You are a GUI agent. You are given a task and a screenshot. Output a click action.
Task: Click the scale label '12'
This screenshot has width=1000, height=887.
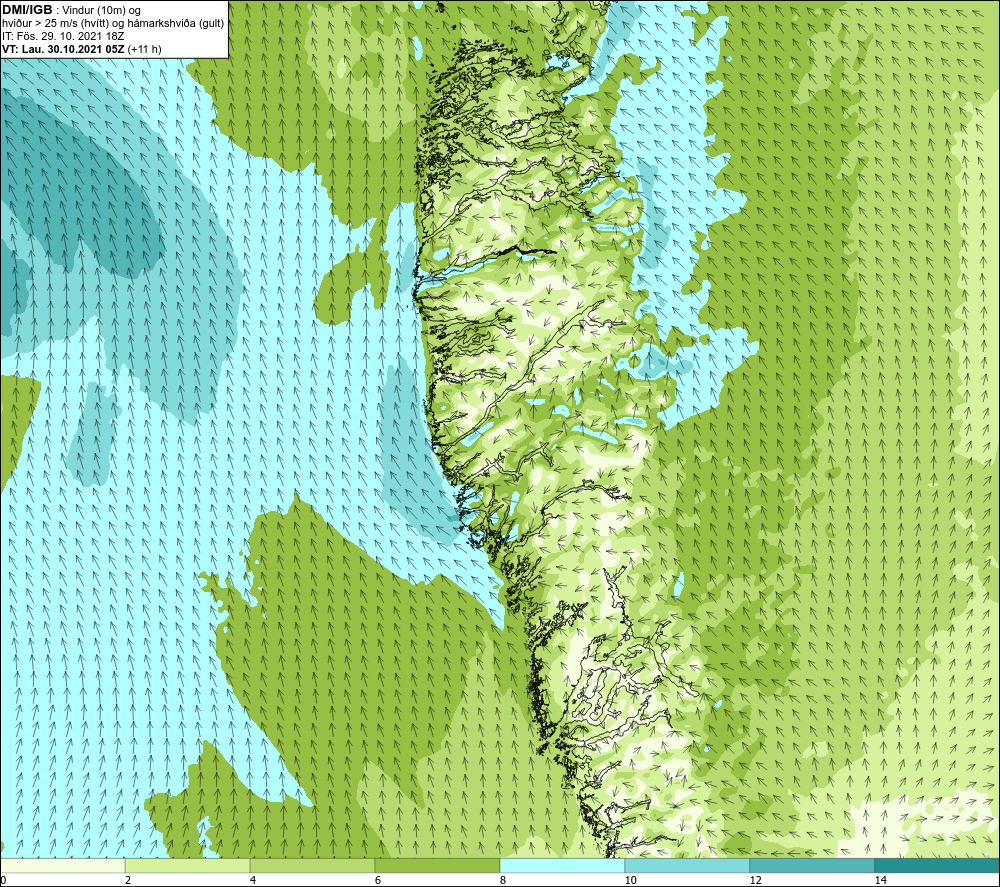click(755, 880)
